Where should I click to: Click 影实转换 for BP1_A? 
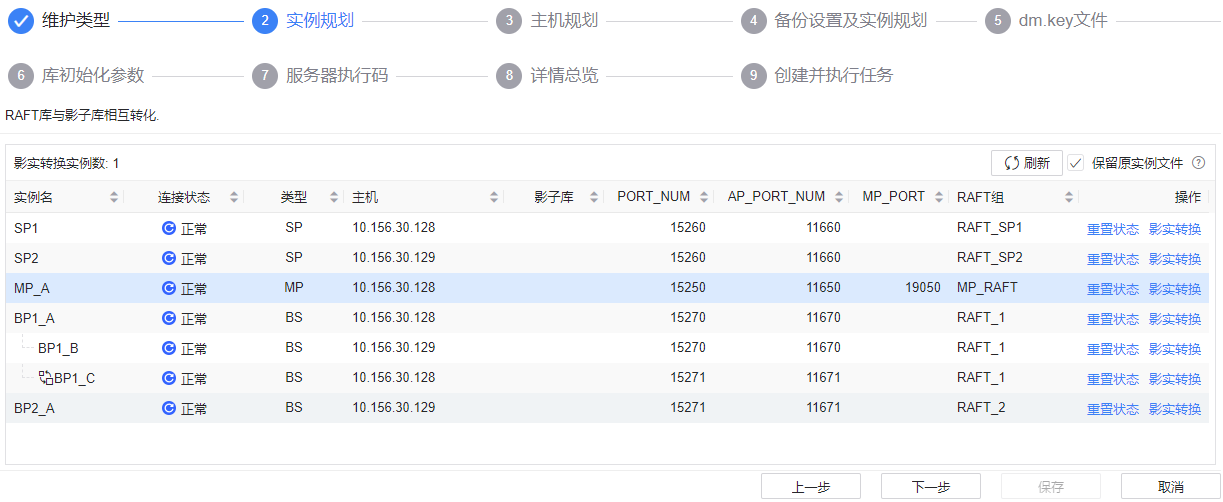pos(1175,319)
